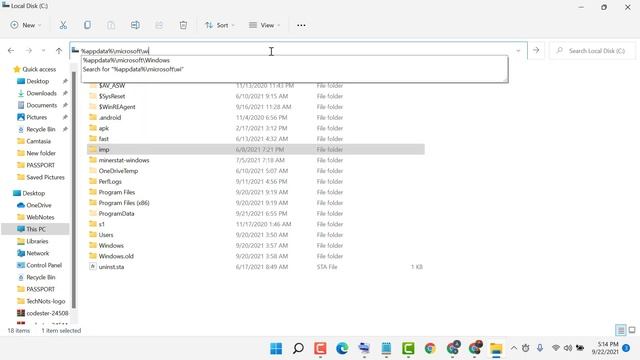The image size is (640, 360).
Task: Go forward with the right arrow
Action: 28,51
